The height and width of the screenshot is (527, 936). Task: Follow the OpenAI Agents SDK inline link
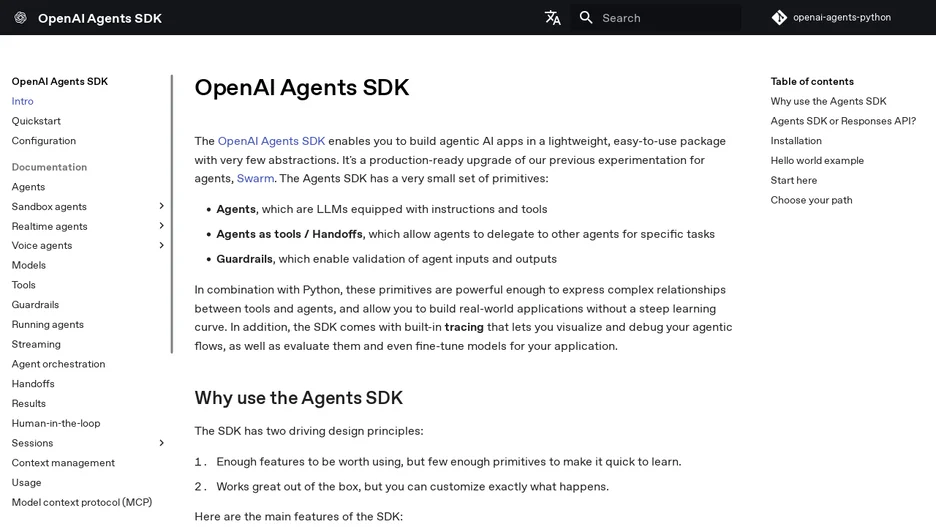click(x=272, y=141)
